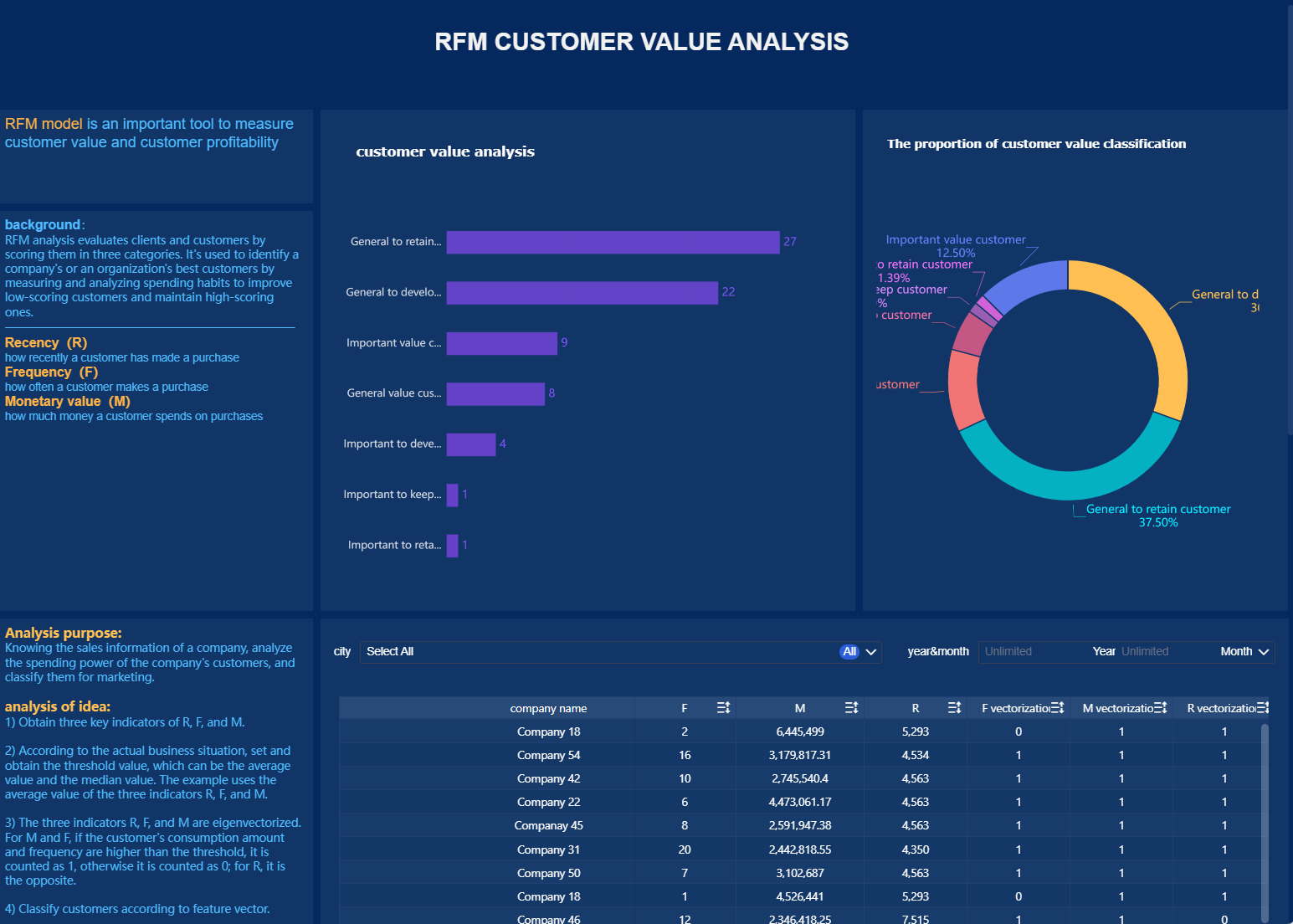Click the R vectorization column sort icon
The height and width of the screenshot is (924, 1293).
tap(1264, 707)
